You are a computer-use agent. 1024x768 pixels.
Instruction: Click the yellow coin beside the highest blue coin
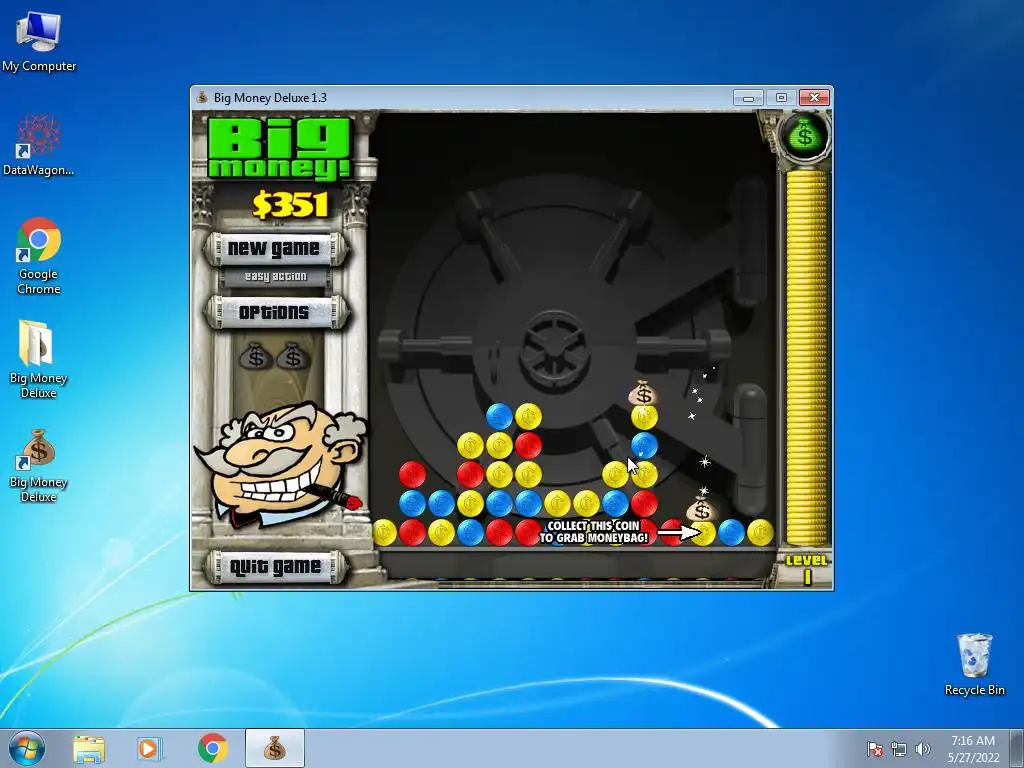pos(528,417)
